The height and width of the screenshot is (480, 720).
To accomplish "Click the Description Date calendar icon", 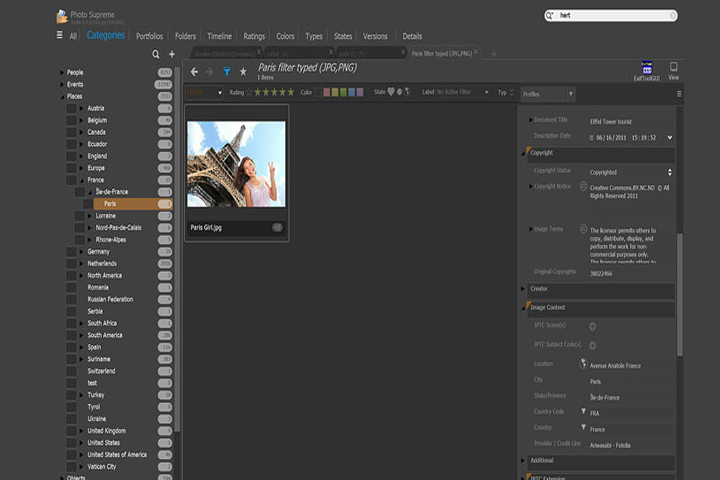I will [x=591, y=138].
